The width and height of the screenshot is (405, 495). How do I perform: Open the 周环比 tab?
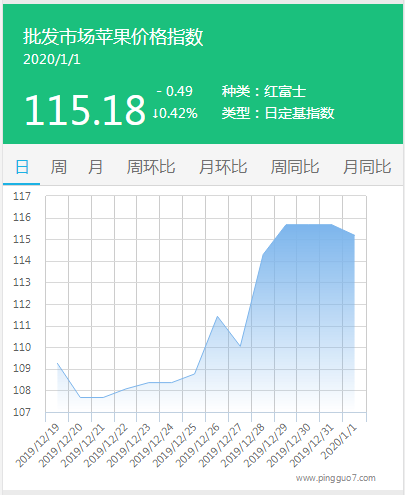(x=151, y=167)
